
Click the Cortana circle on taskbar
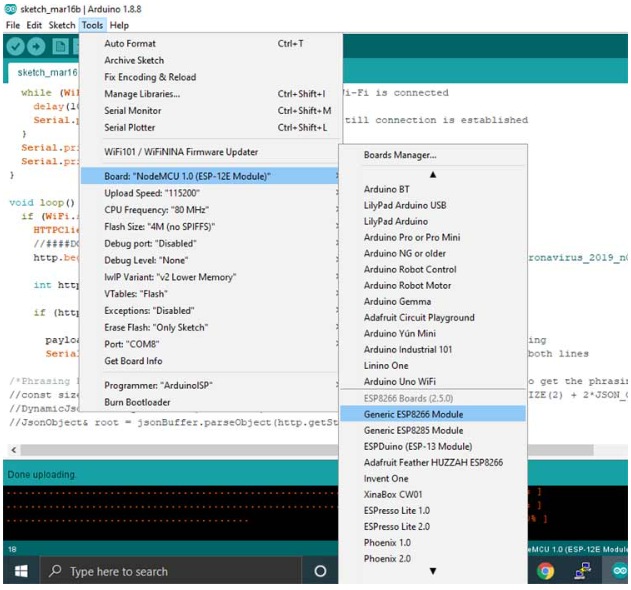pyautogui.click(x=320, y=571)
